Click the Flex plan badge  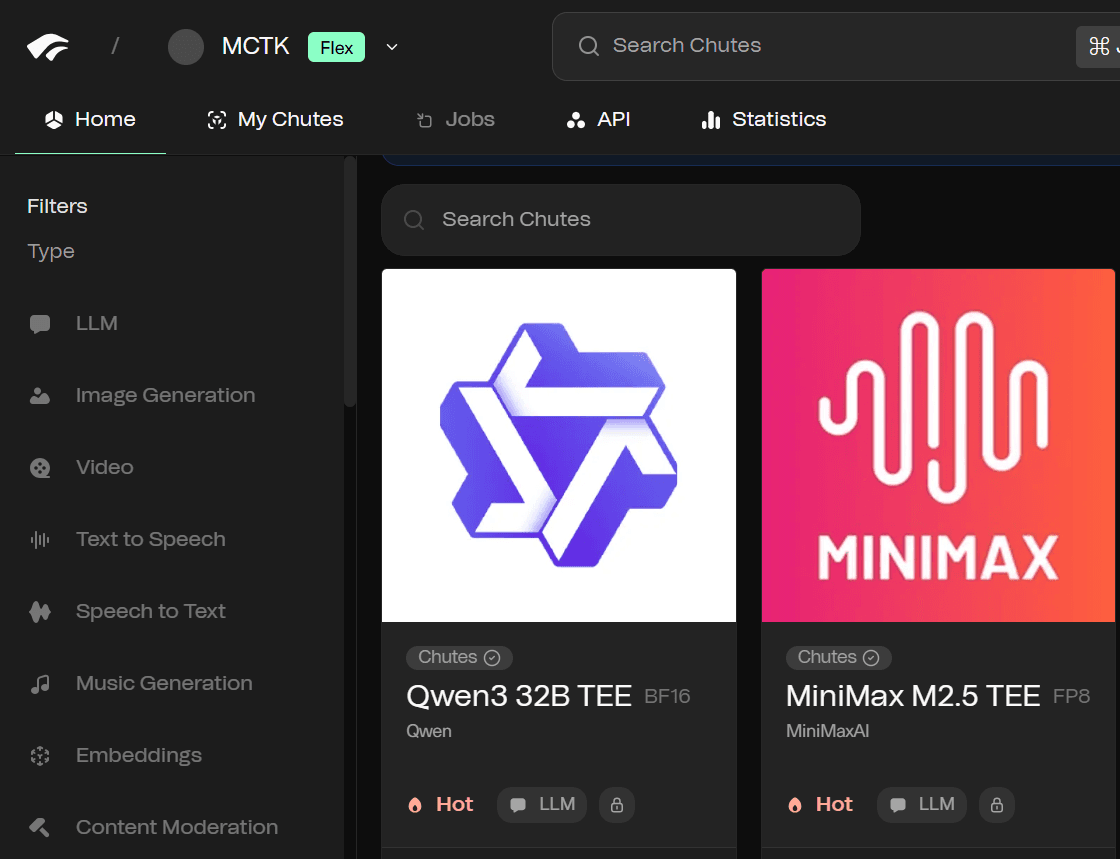[x=336, y=47]
